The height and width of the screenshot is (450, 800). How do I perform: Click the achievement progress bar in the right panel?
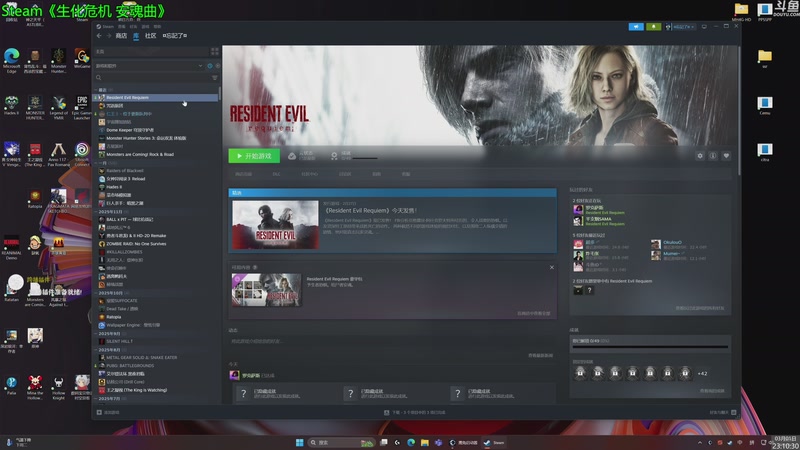(x=650, y=347)
